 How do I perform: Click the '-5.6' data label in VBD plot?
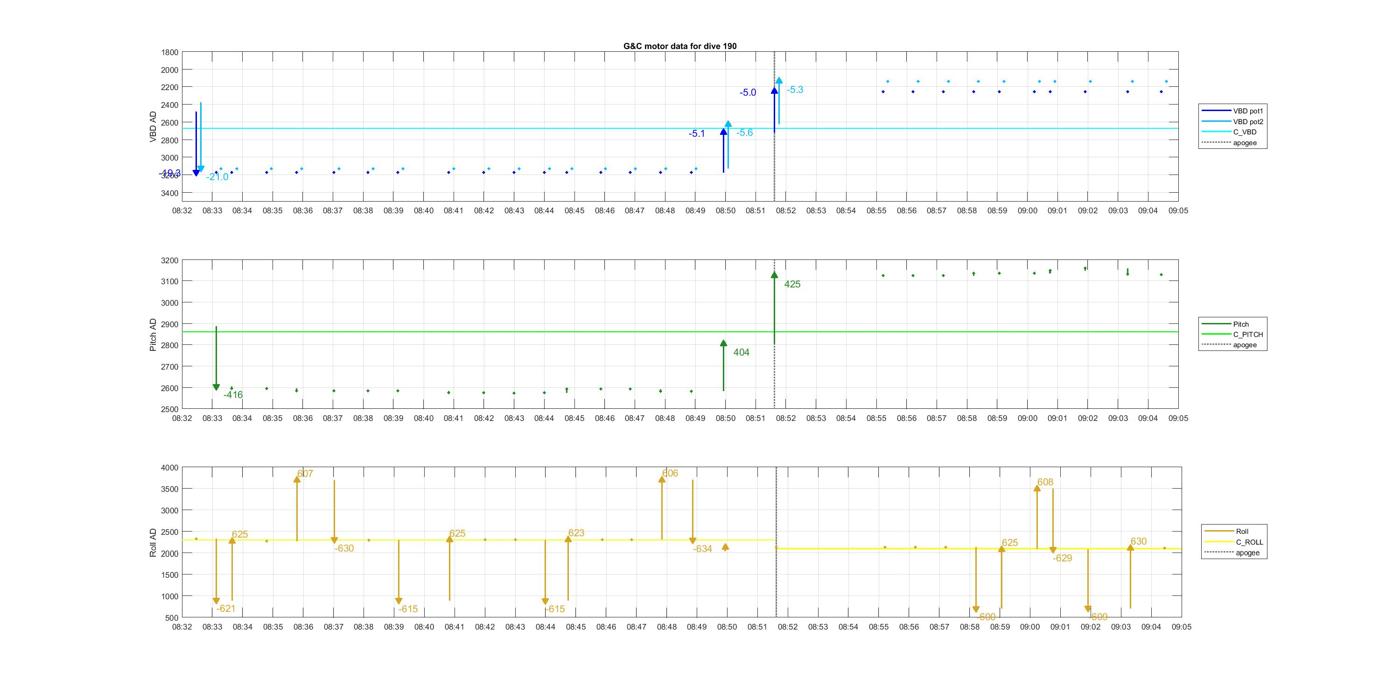click(745, 133)
